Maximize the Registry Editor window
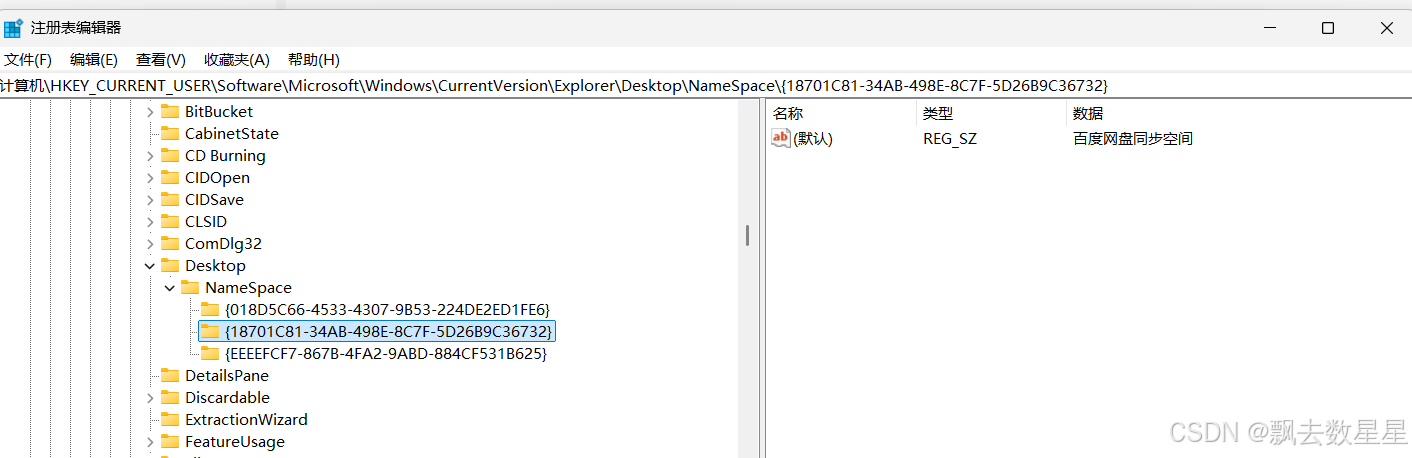 click(1328, 28)
